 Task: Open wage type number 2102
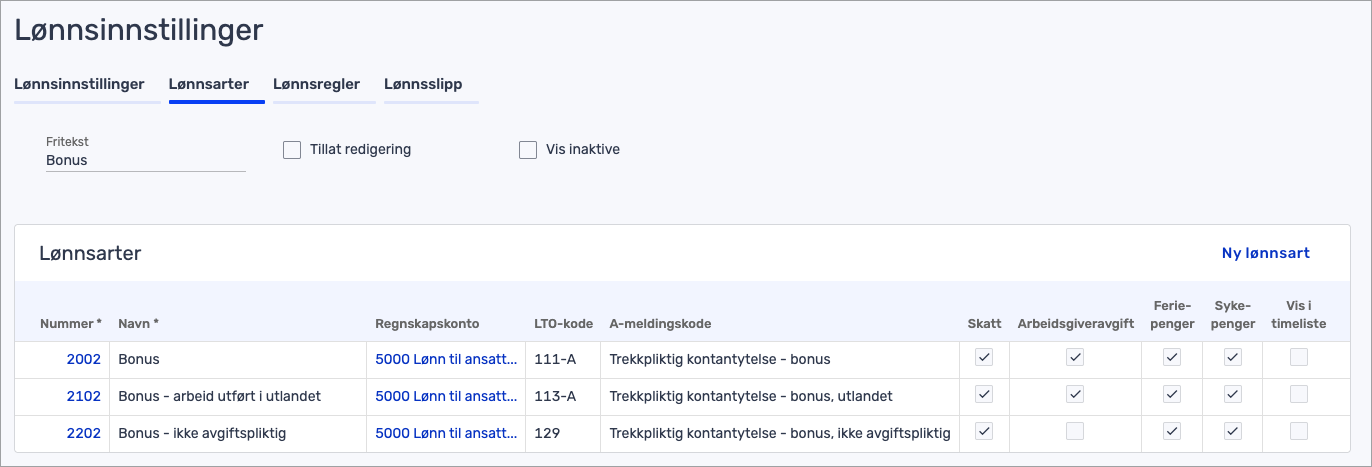(x=84, y=396)
